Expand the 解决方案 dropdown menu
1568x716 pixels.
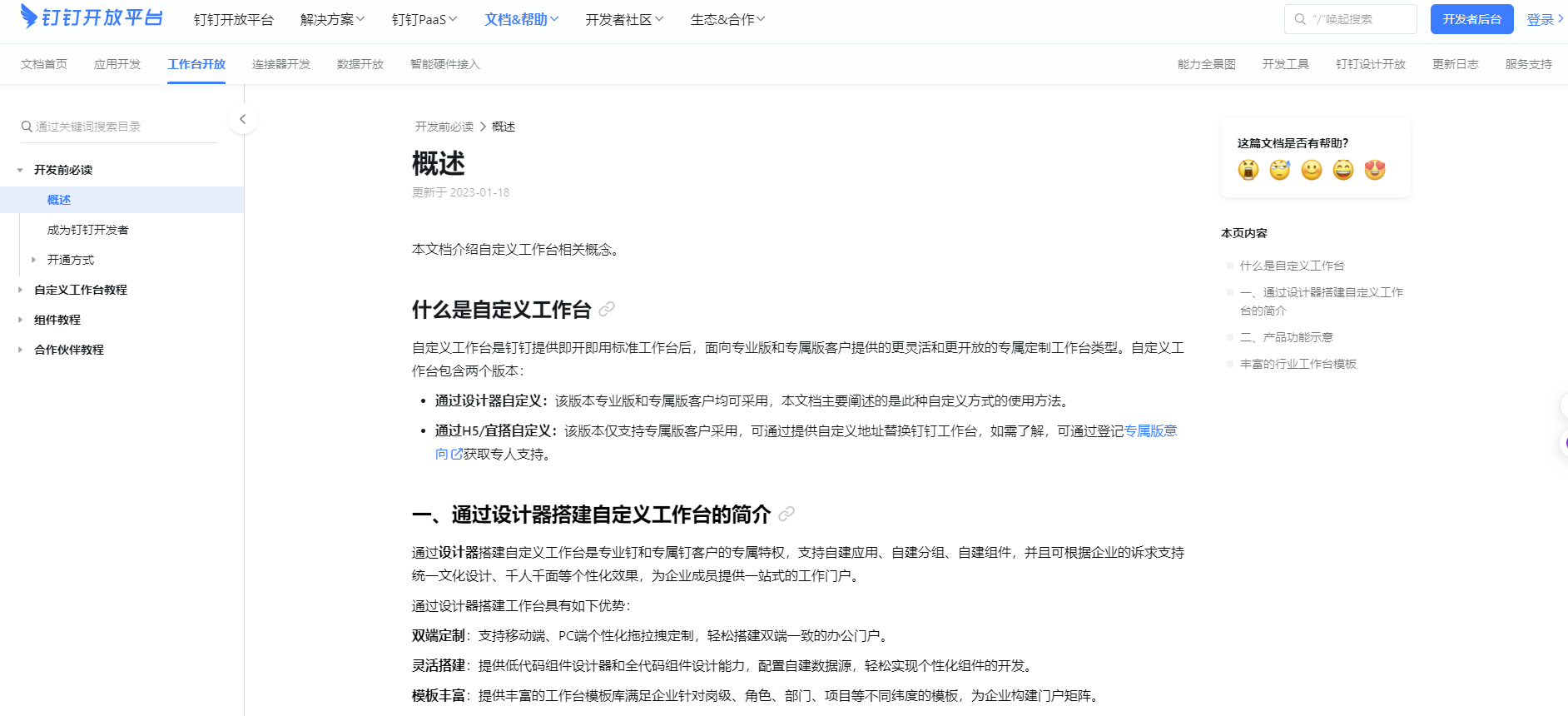coord(332,19)
